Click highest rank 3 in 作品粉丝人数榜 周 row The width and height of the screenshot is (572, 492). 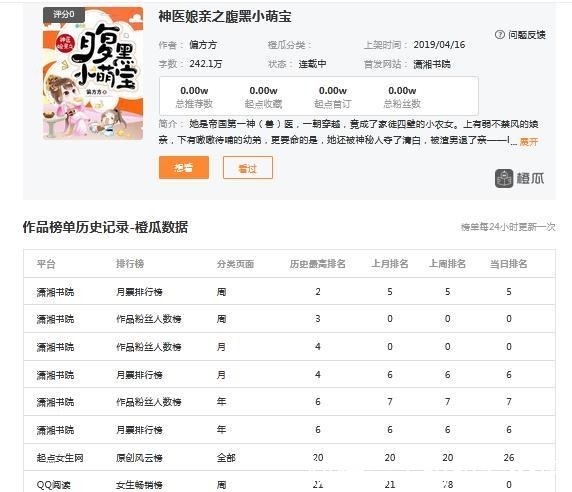(318, 319)
